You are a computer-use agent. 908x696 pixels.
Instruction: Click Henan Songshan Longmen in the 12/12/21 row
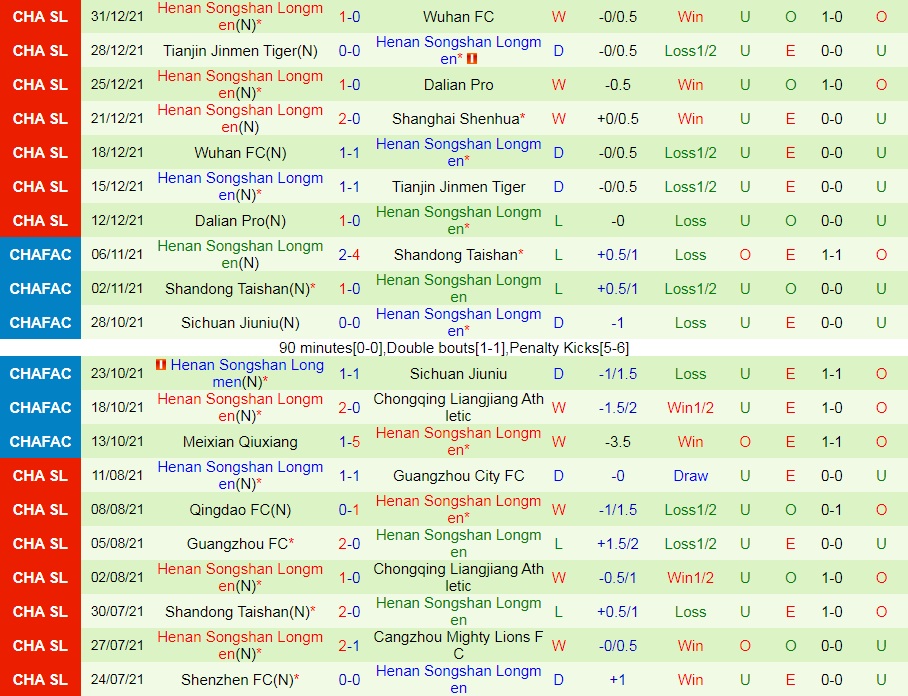(x=458, y=221)
